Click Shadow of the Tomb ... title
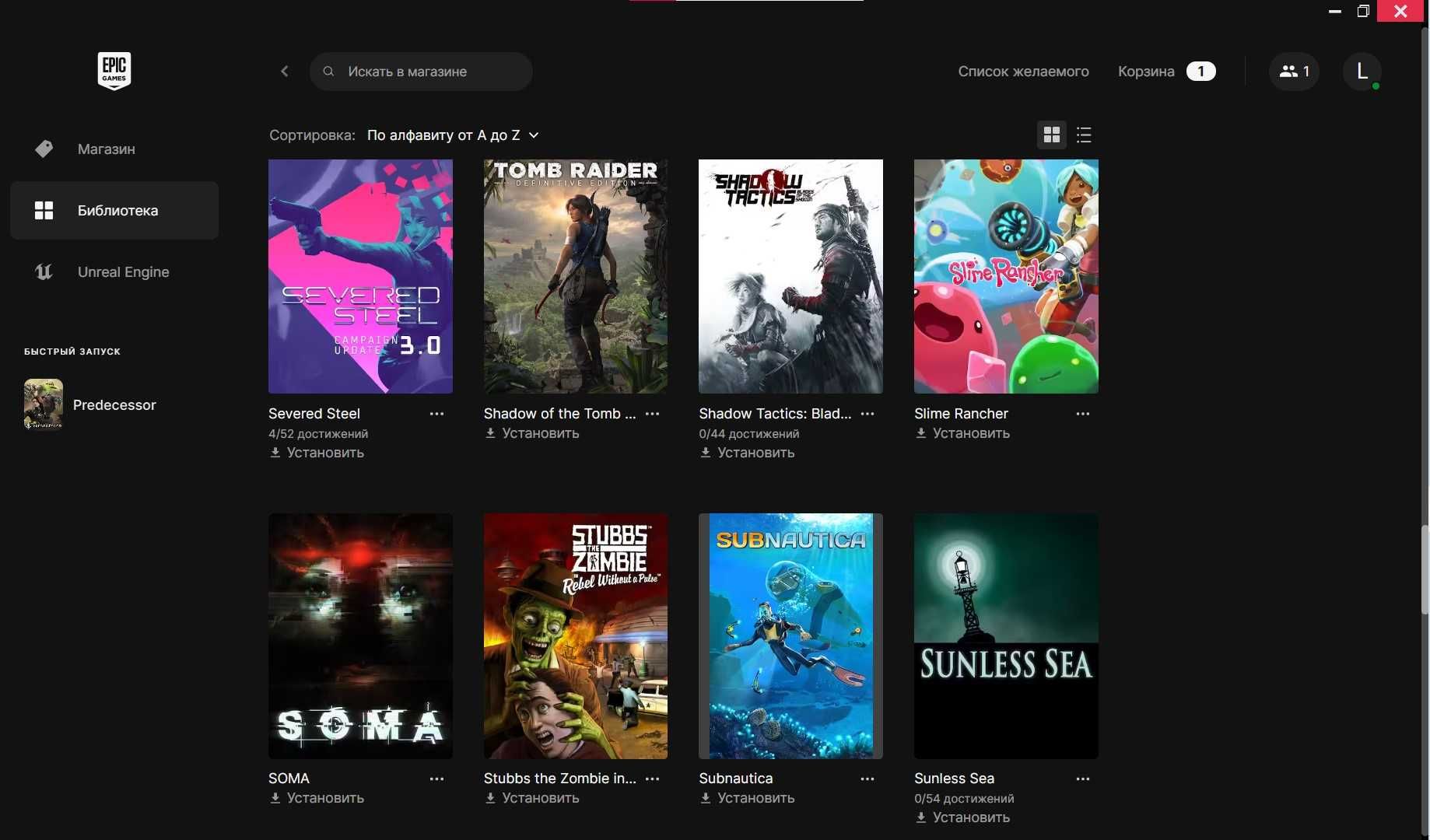Screen dimensions: 1430x840 pyautogui.click(x=559, y=414)
